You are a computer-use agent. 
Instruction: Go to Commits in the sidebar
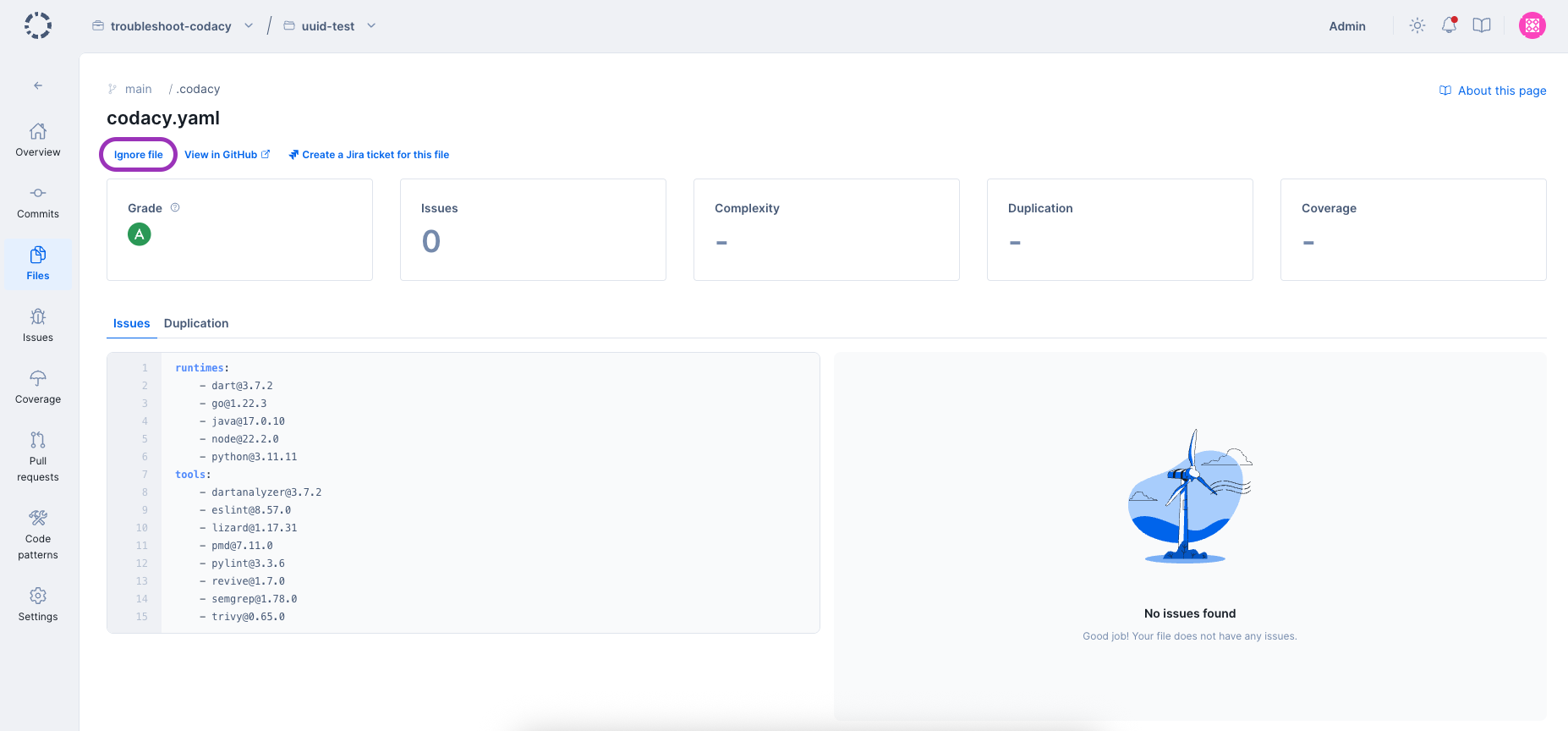tap(38, 202)
